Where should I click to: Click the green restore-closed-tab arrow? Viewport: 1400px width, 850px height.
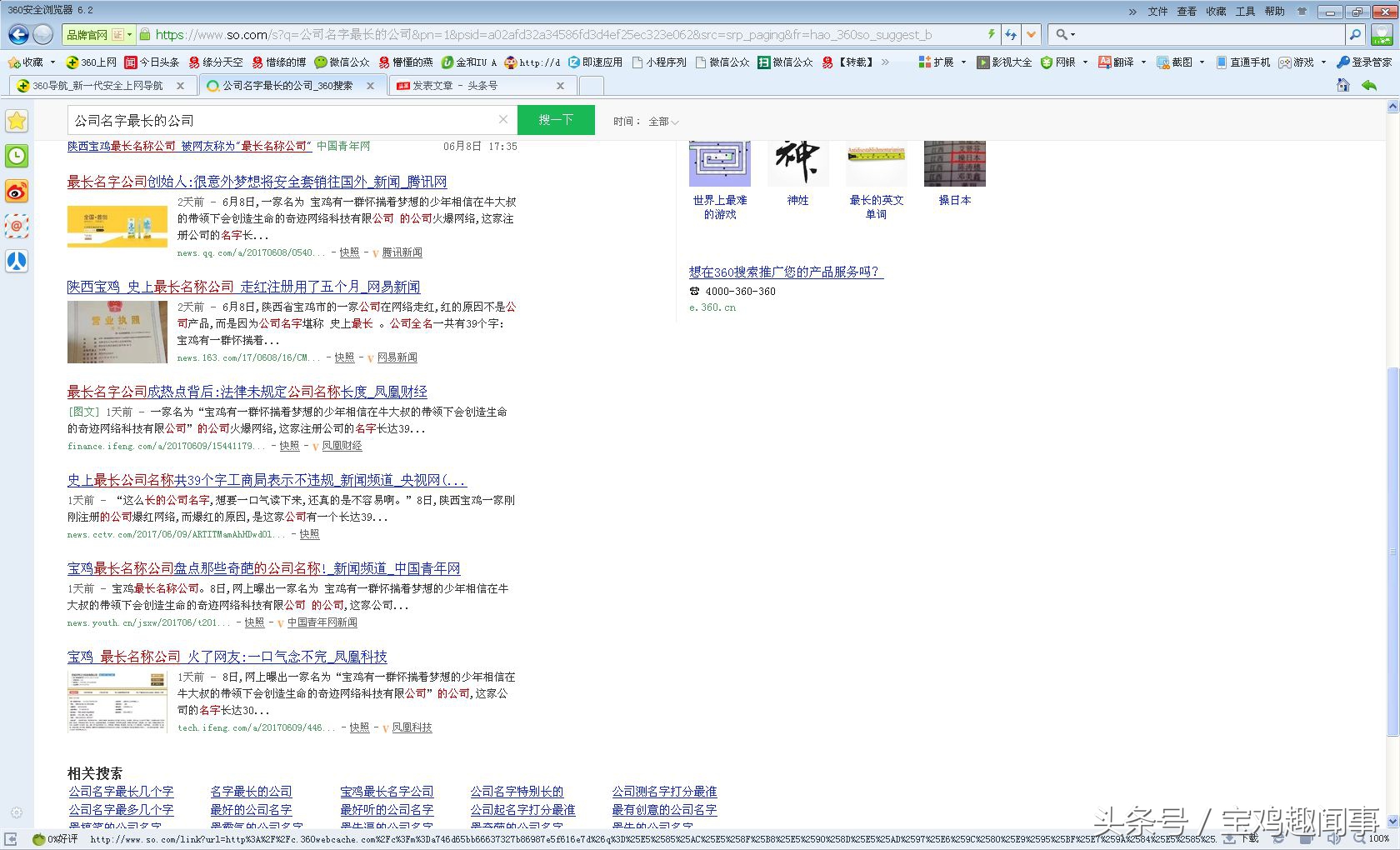pyautogui.click(x=1369, y=85)
